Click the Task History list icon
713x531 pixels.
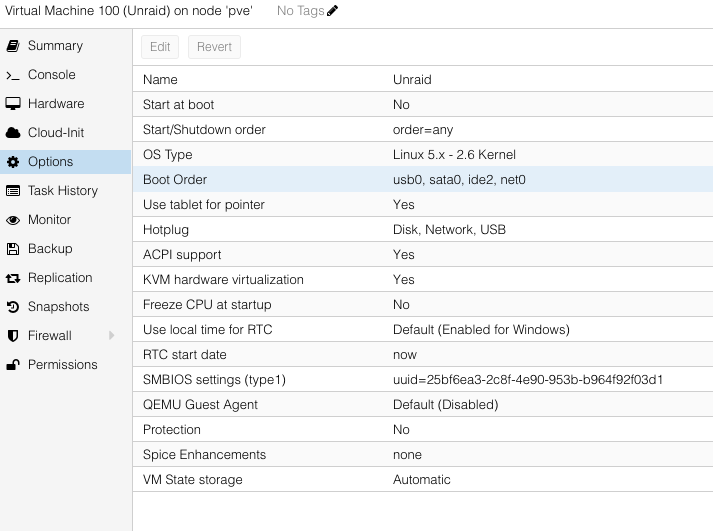click(x=13, y=191)
